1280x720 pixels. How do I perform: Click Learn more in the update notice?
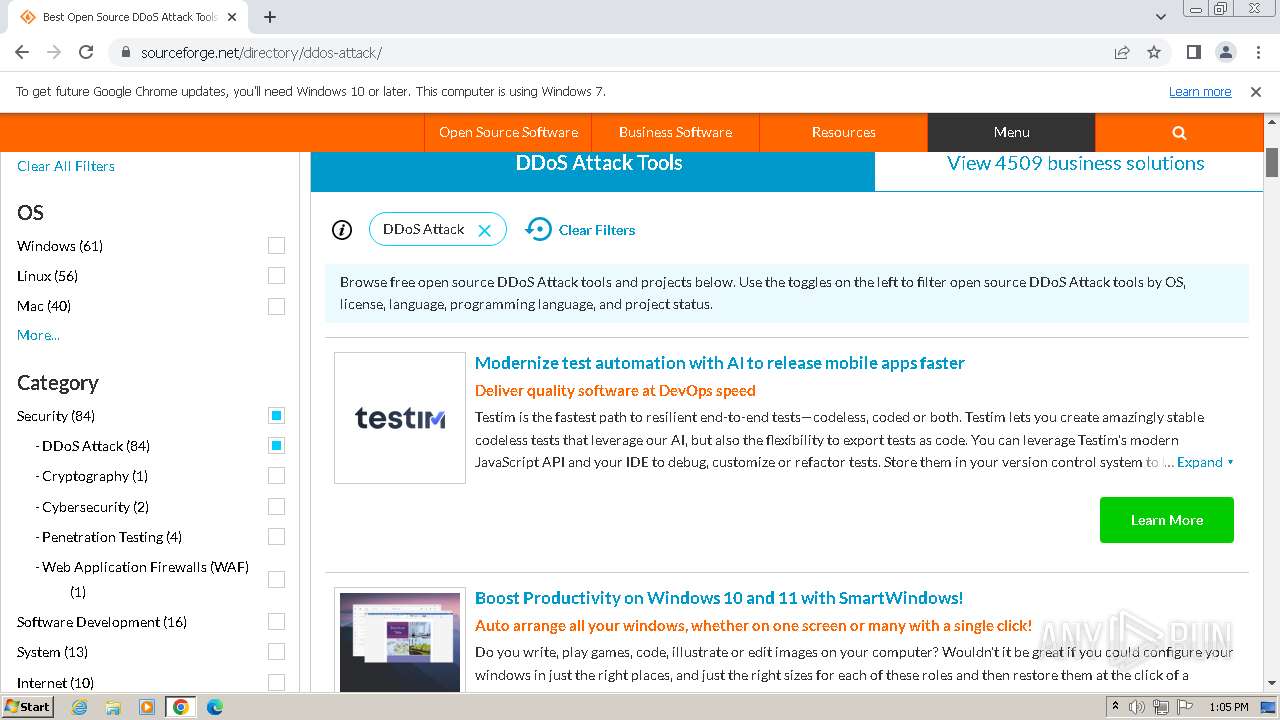1200,91
